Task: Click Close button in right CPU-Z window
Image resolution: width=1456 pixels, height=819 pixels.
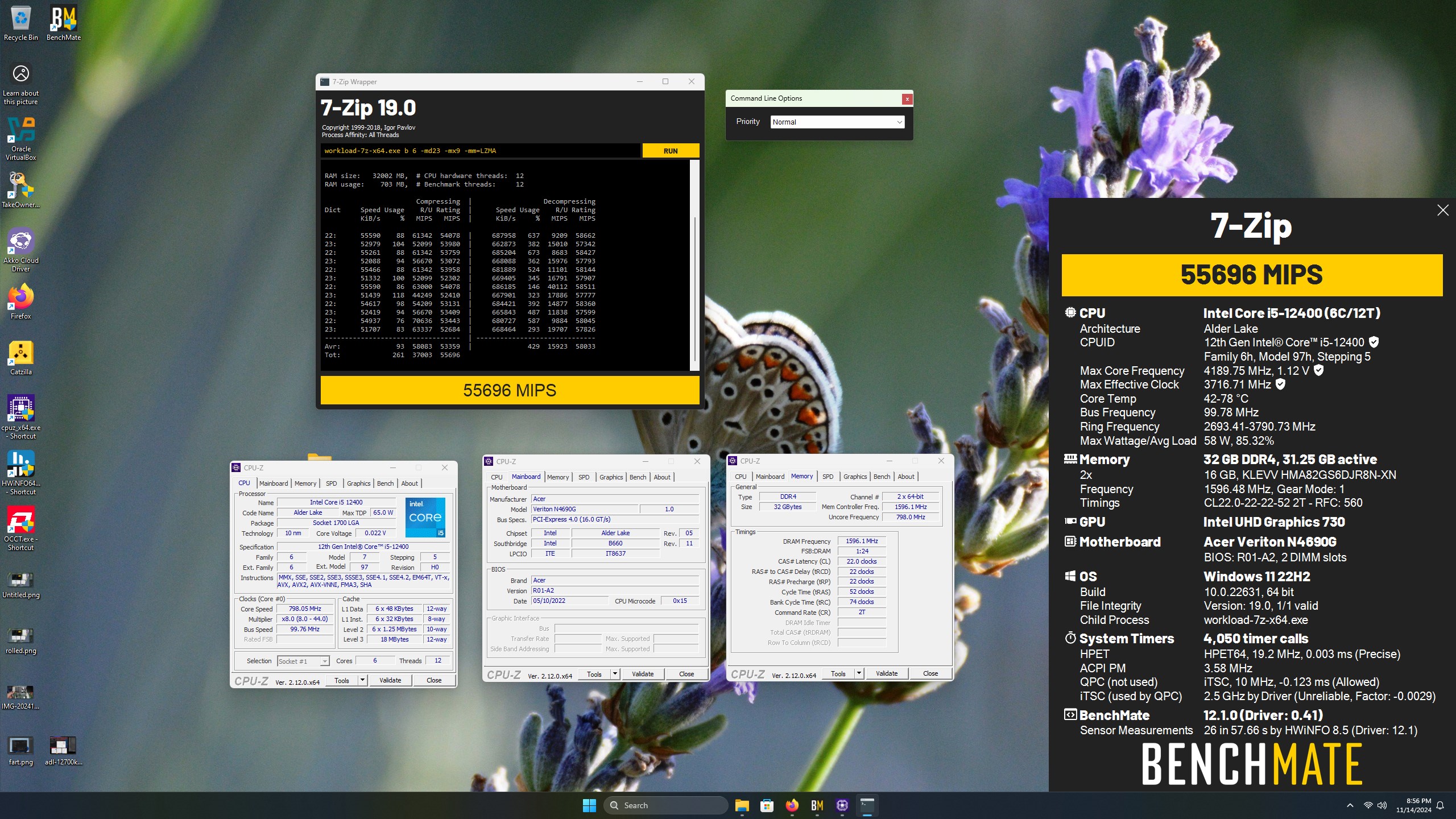Action: click(x=930, y=673)
